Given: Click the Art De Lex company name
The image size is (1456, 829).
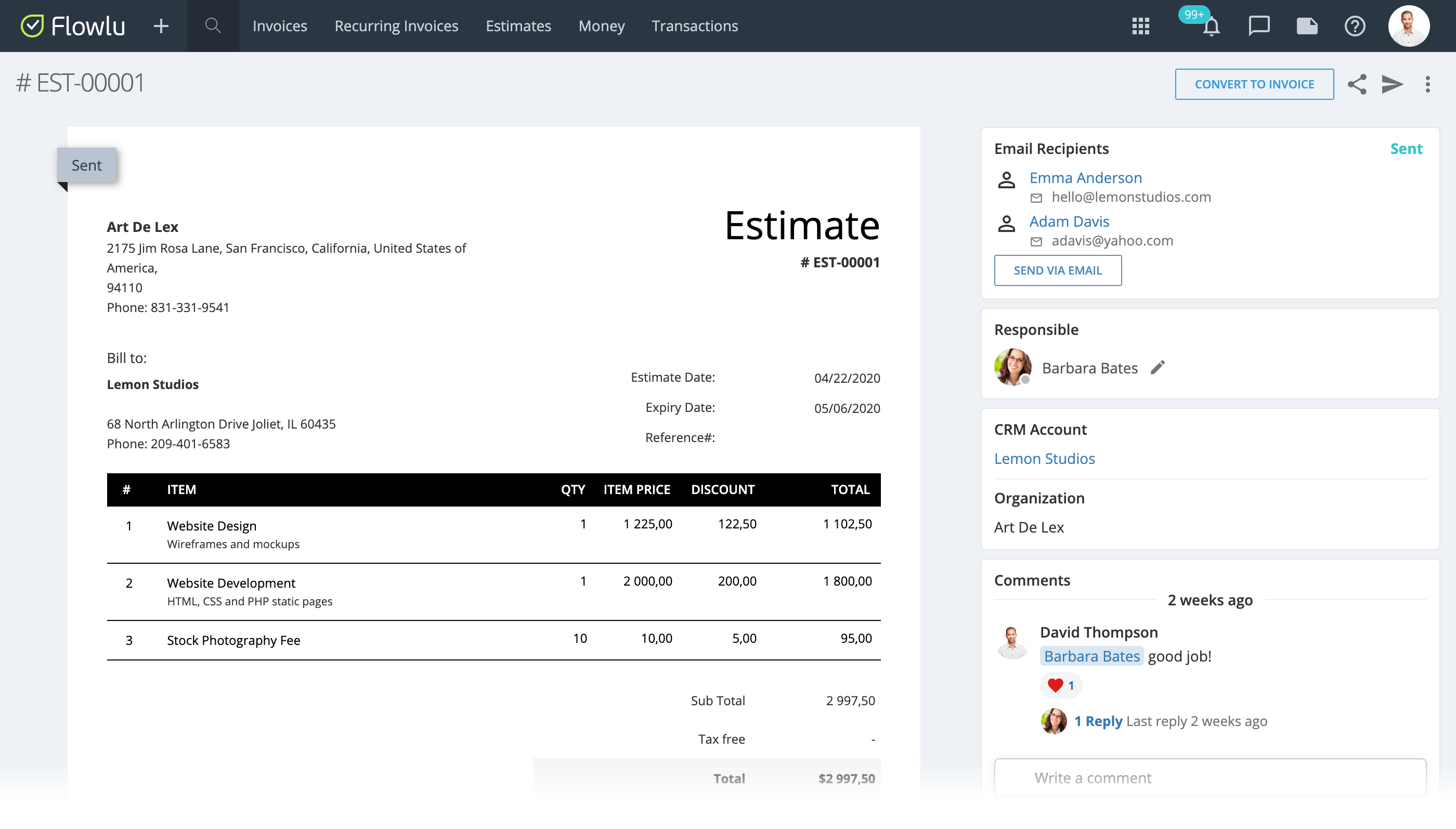Looking at the screenshot, I should [142, 227].
